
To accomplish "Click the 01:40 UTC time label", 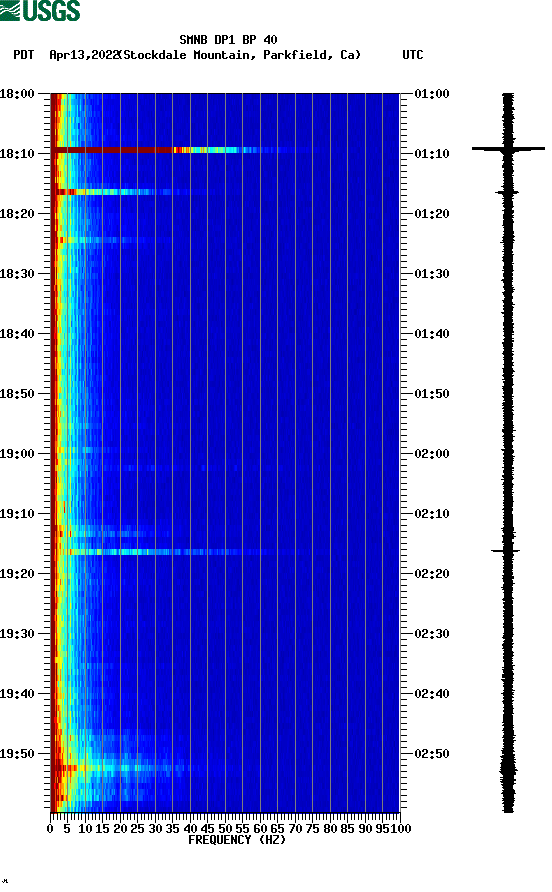I will 432,334.
